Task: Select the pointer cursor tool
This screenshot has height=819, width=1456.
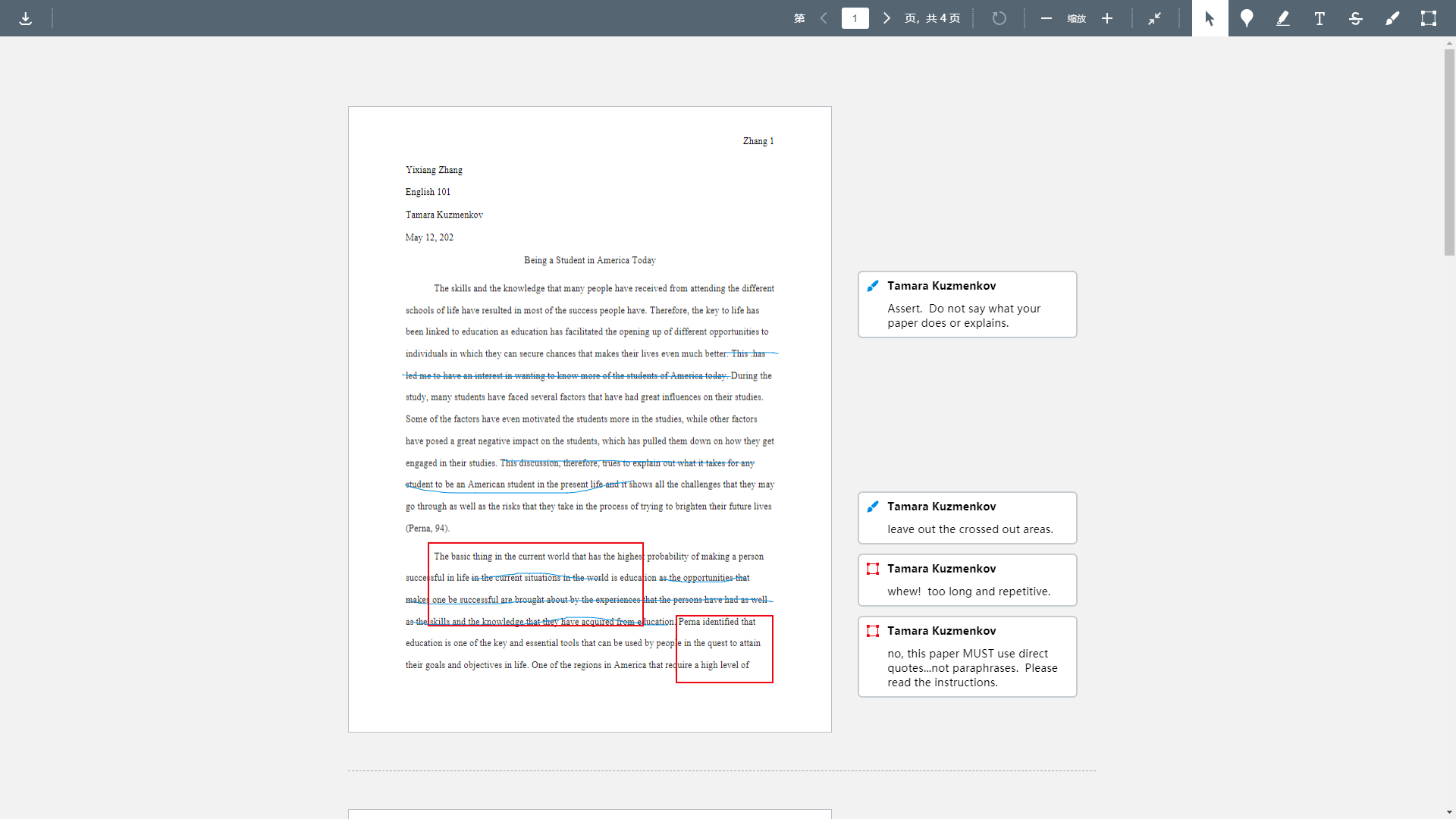Action: point(1210,18)
